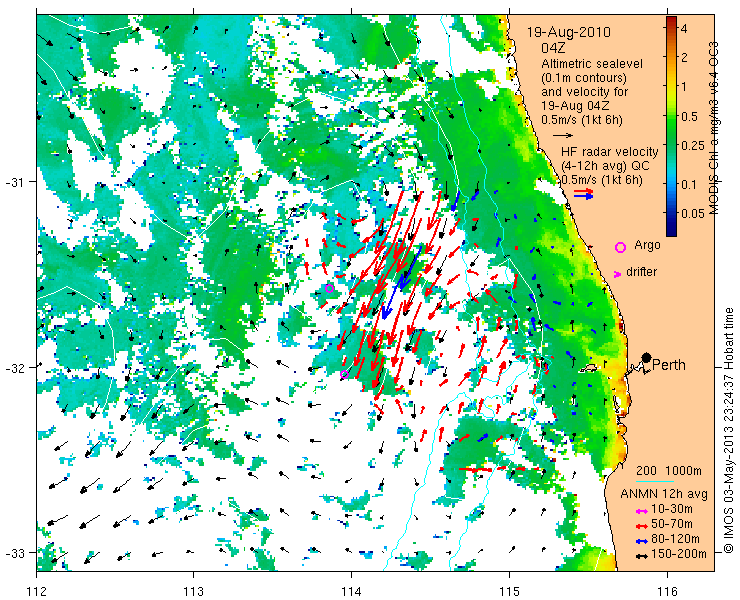740x600 pixels.
Task: Click the '(4-12h avg) QC' text
Action: point(605,166)
